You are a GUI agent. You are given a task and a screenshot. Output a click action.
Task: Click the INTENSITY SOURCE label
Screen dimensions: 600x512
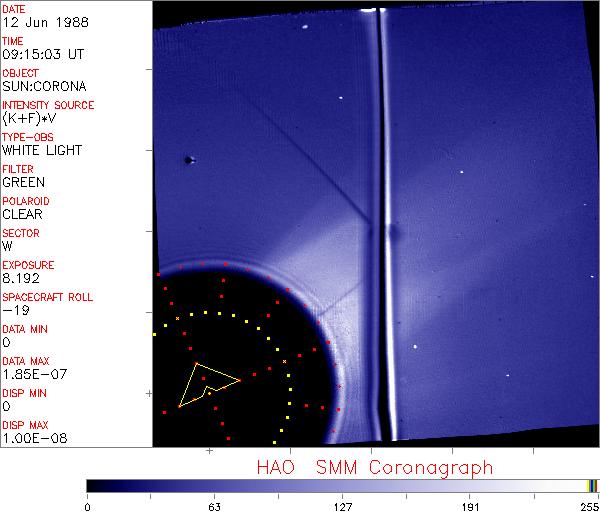pyautogui.click(x=48, y=105)
